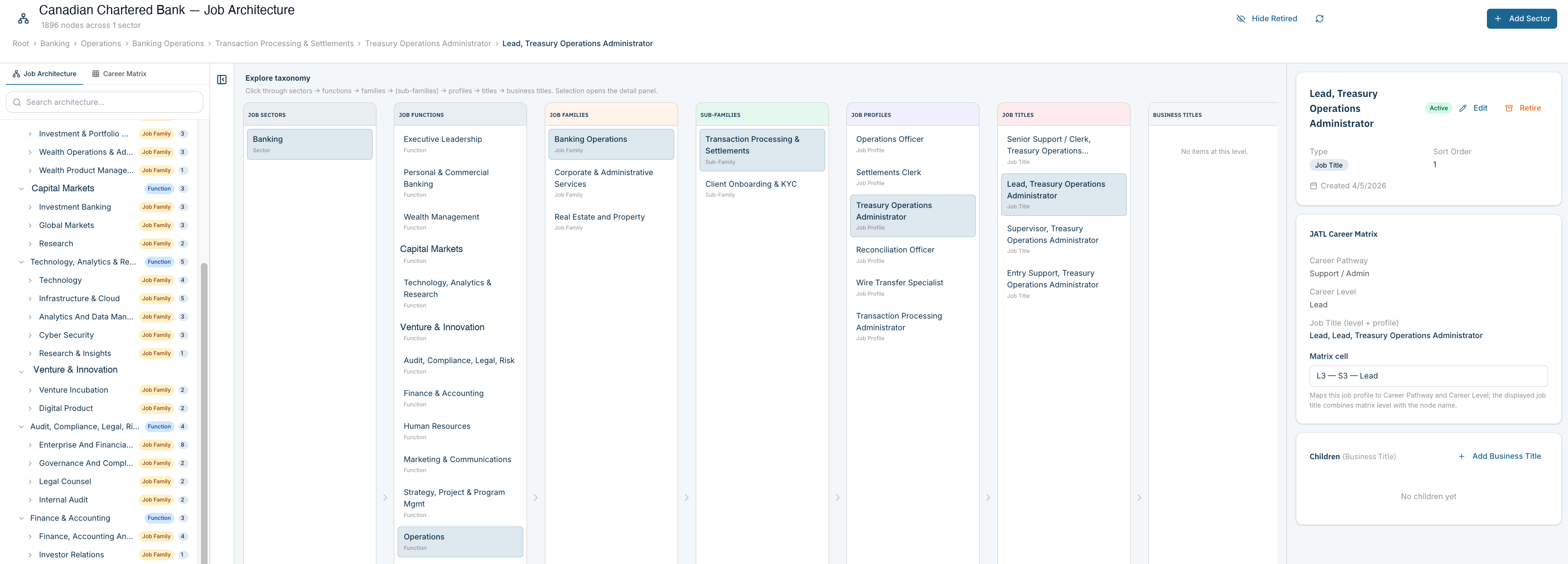
Task: Click the pencil icon next to Edit
Action: point(1463,108)
